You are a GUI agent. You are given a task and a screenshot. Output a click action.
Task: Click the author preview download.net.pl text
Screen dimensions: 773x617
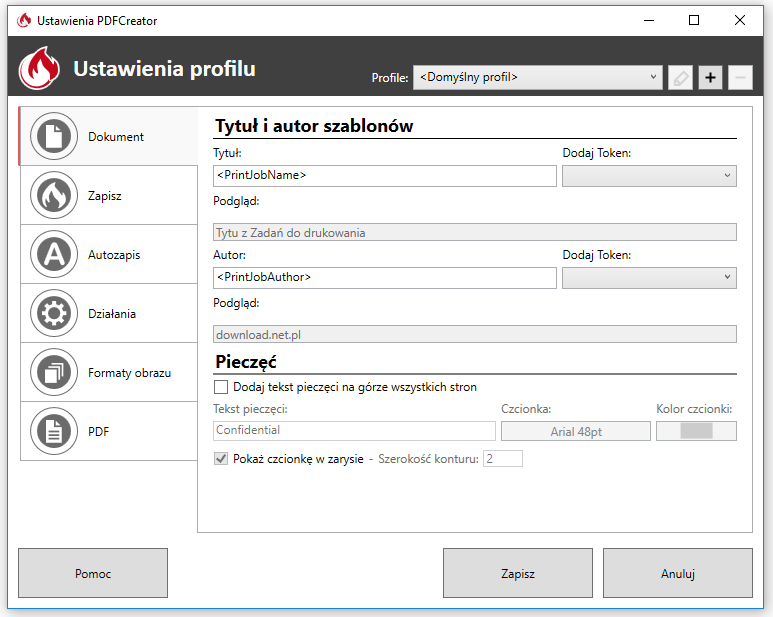pyautogui.click(x=258, y=335)
